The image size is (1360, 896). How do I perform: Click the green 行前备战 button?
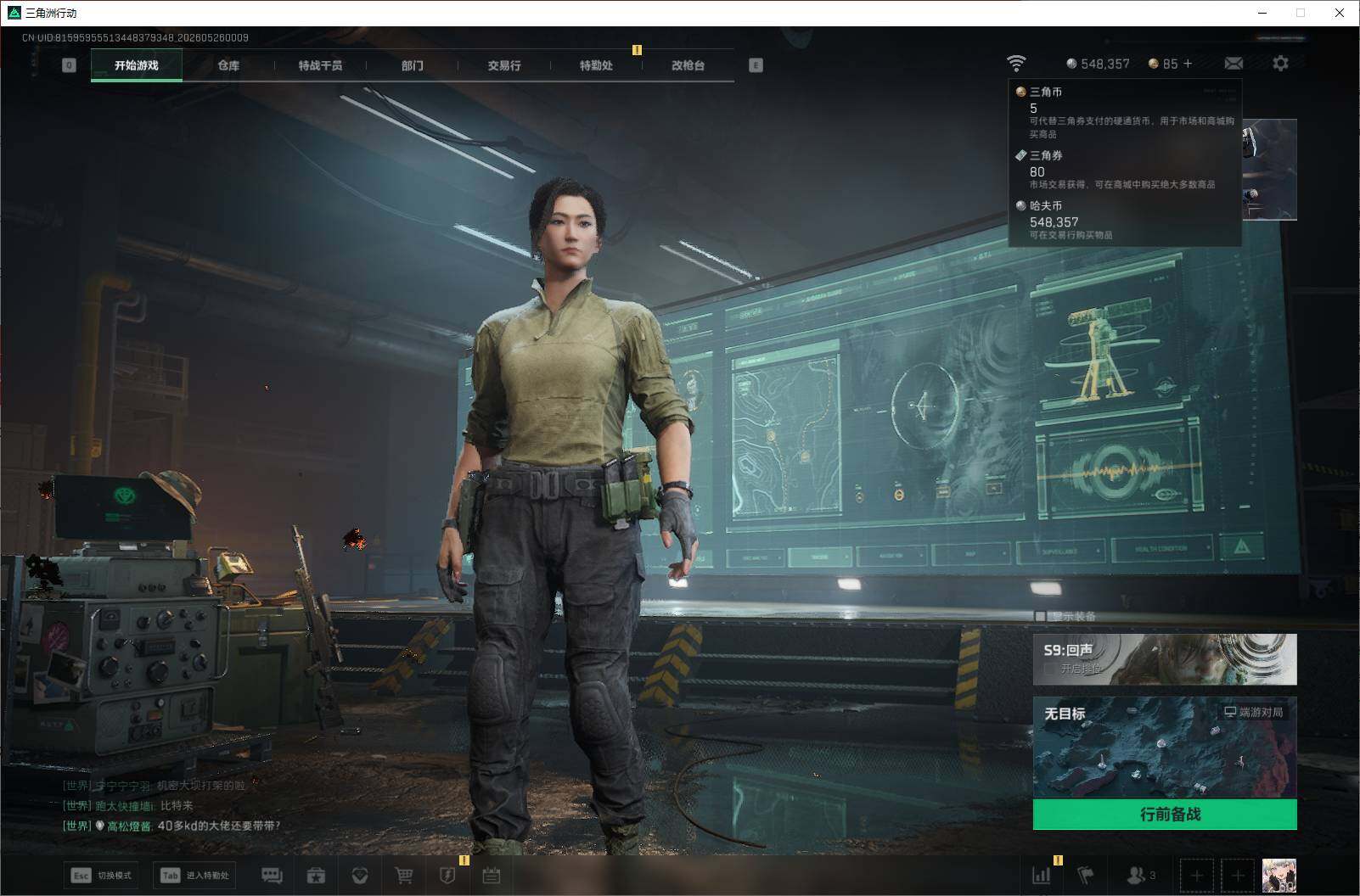pos(1165,815)
